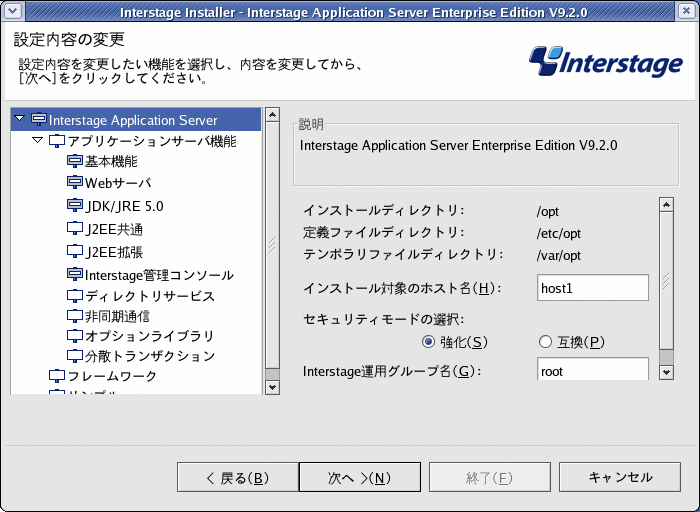
Task: Toggle the Interstage管理コンソール component icon
Action: click(75, 274)
